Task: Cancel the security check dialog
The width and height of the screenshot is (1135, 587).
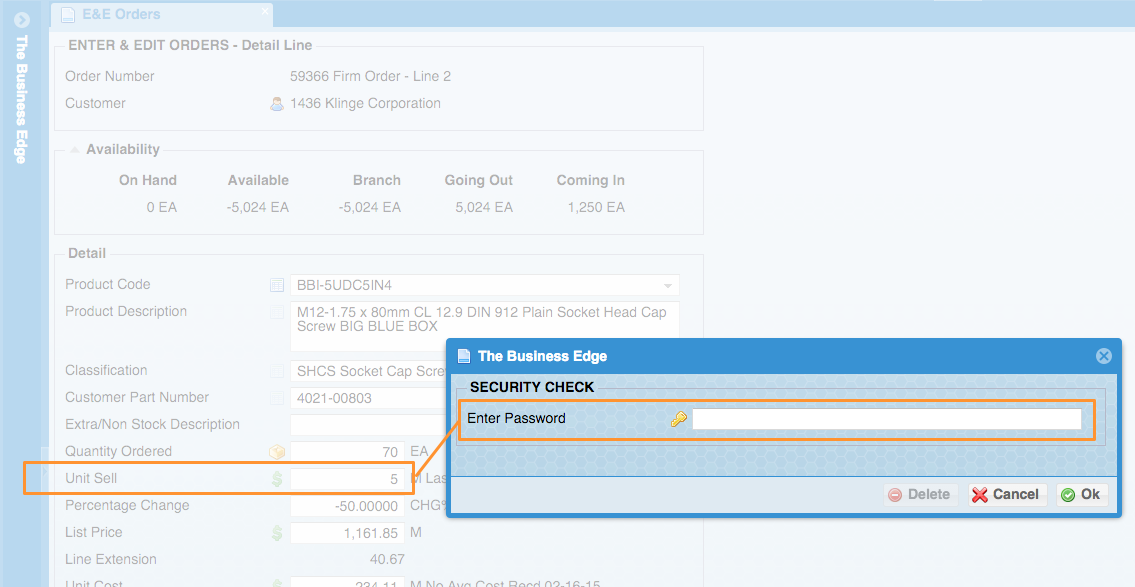Action: [x=1007, y=494]
